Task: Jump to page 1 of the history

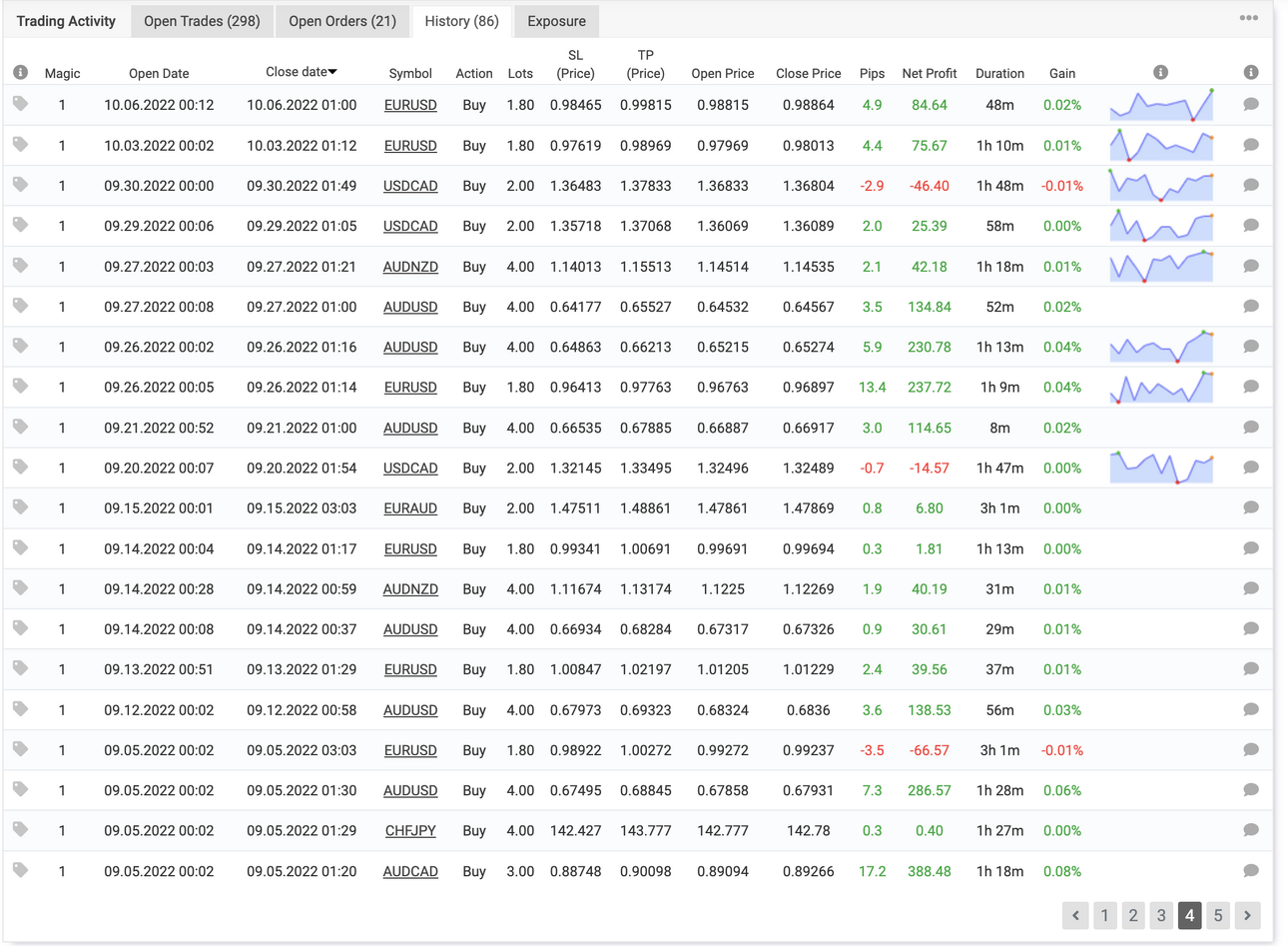Action: (1104, 915)
